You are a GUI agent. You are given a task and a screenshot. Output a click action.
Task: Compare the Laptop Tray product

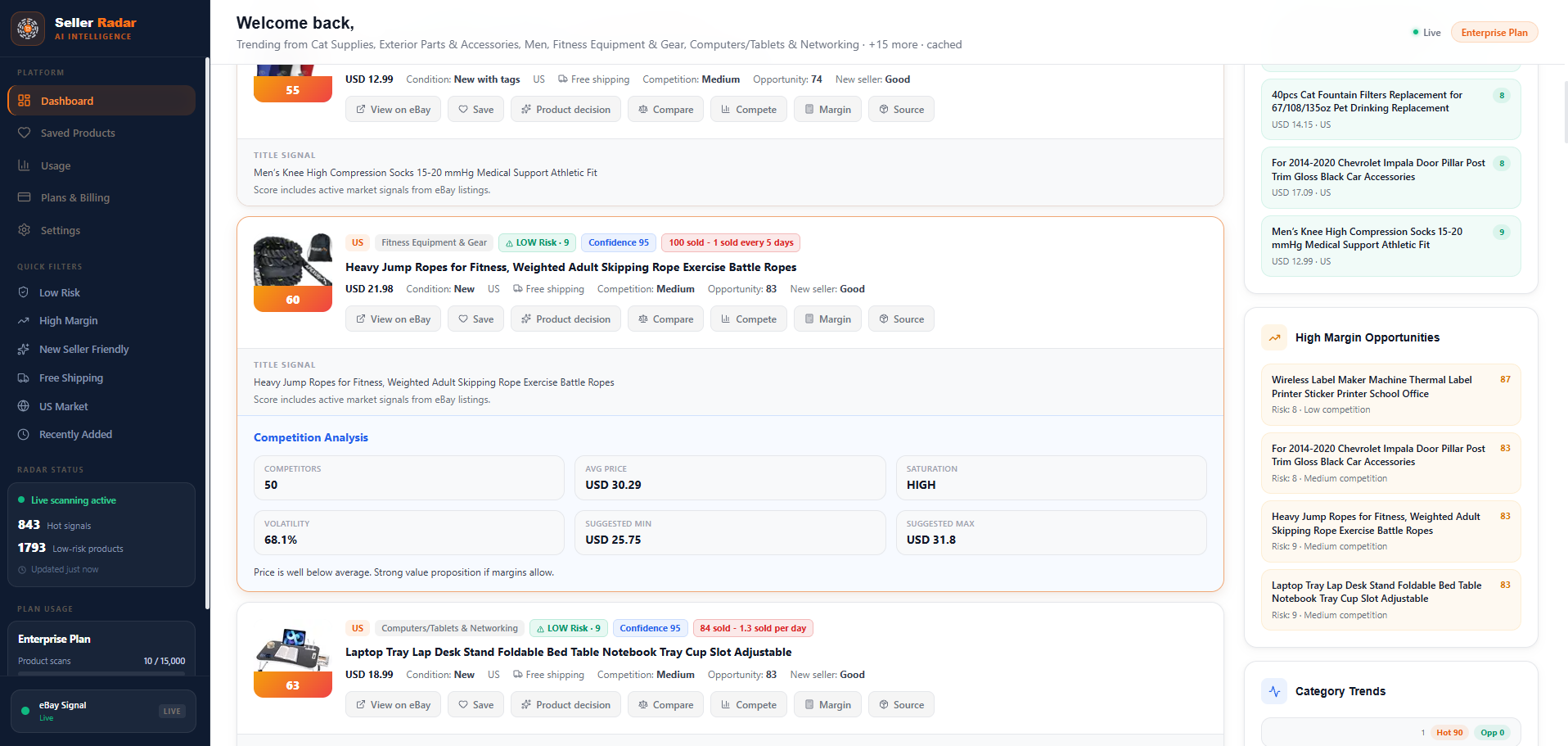pos(665,705)
